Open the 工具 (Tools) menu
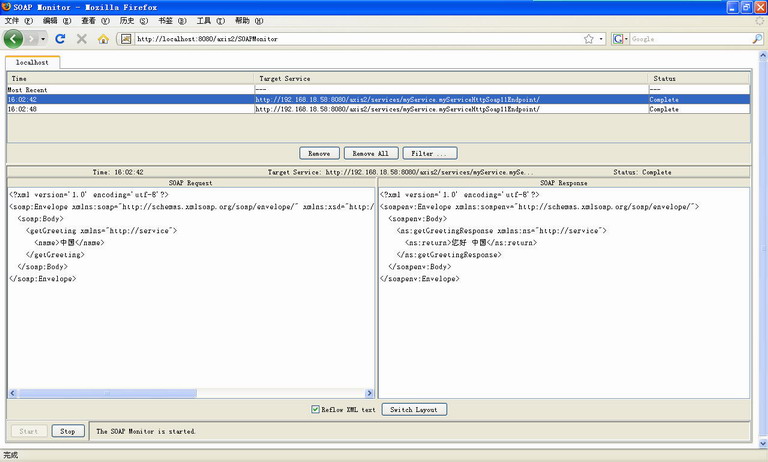Screen dimensions: 768x462 (x=211, y=21)
